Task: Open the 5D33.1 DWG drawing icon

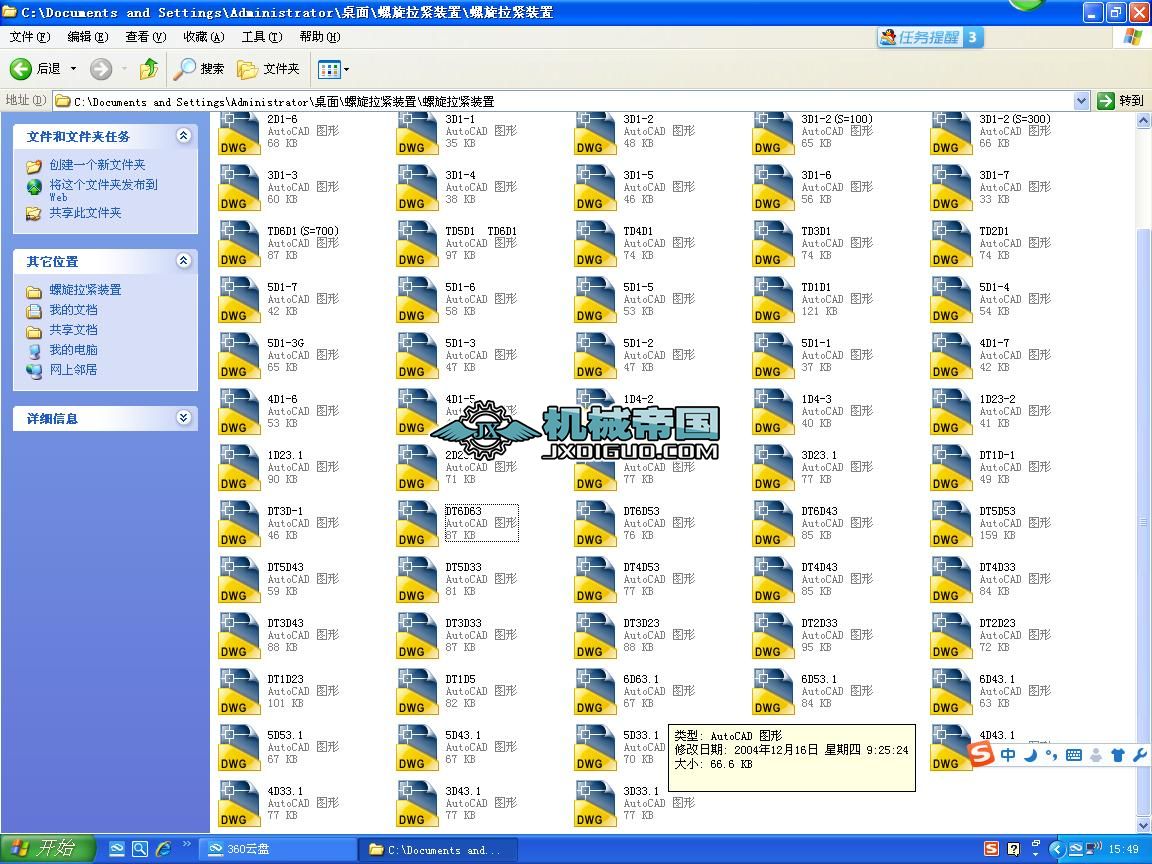Action: (x=594, y=747)
